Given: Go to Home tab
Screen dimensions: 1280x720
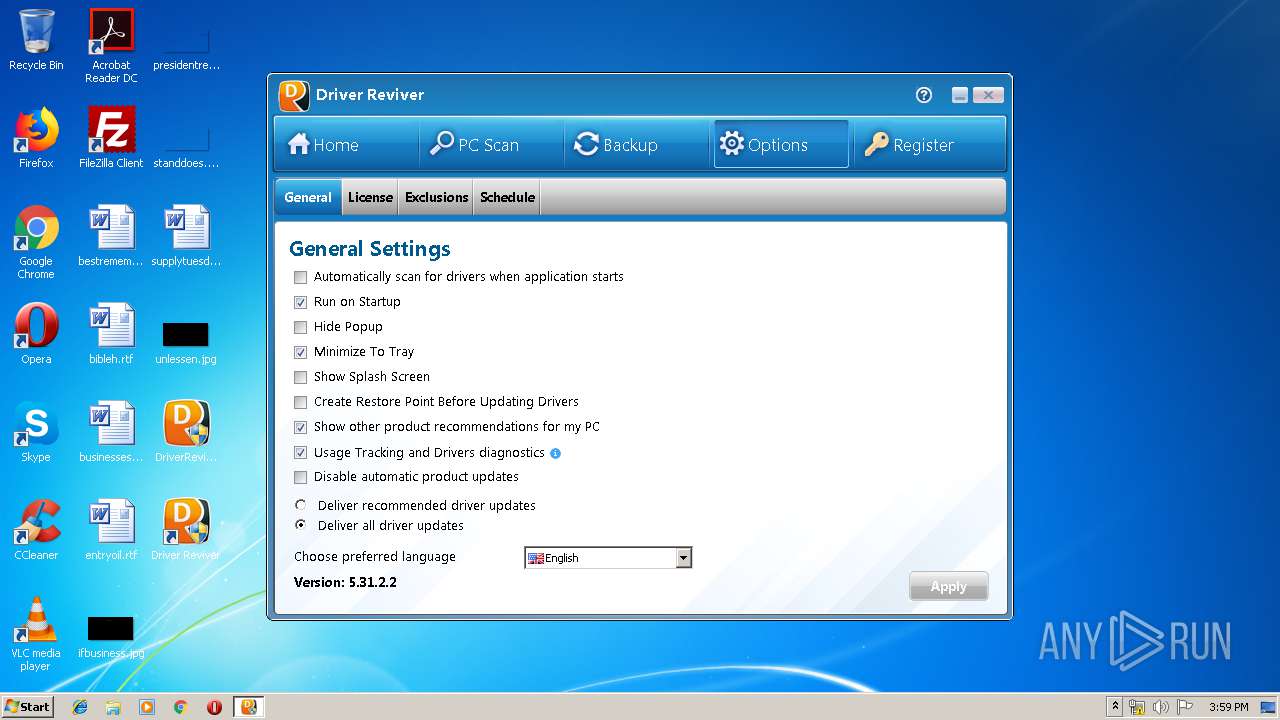Looking at the screenshot, I should pos(346,145).
